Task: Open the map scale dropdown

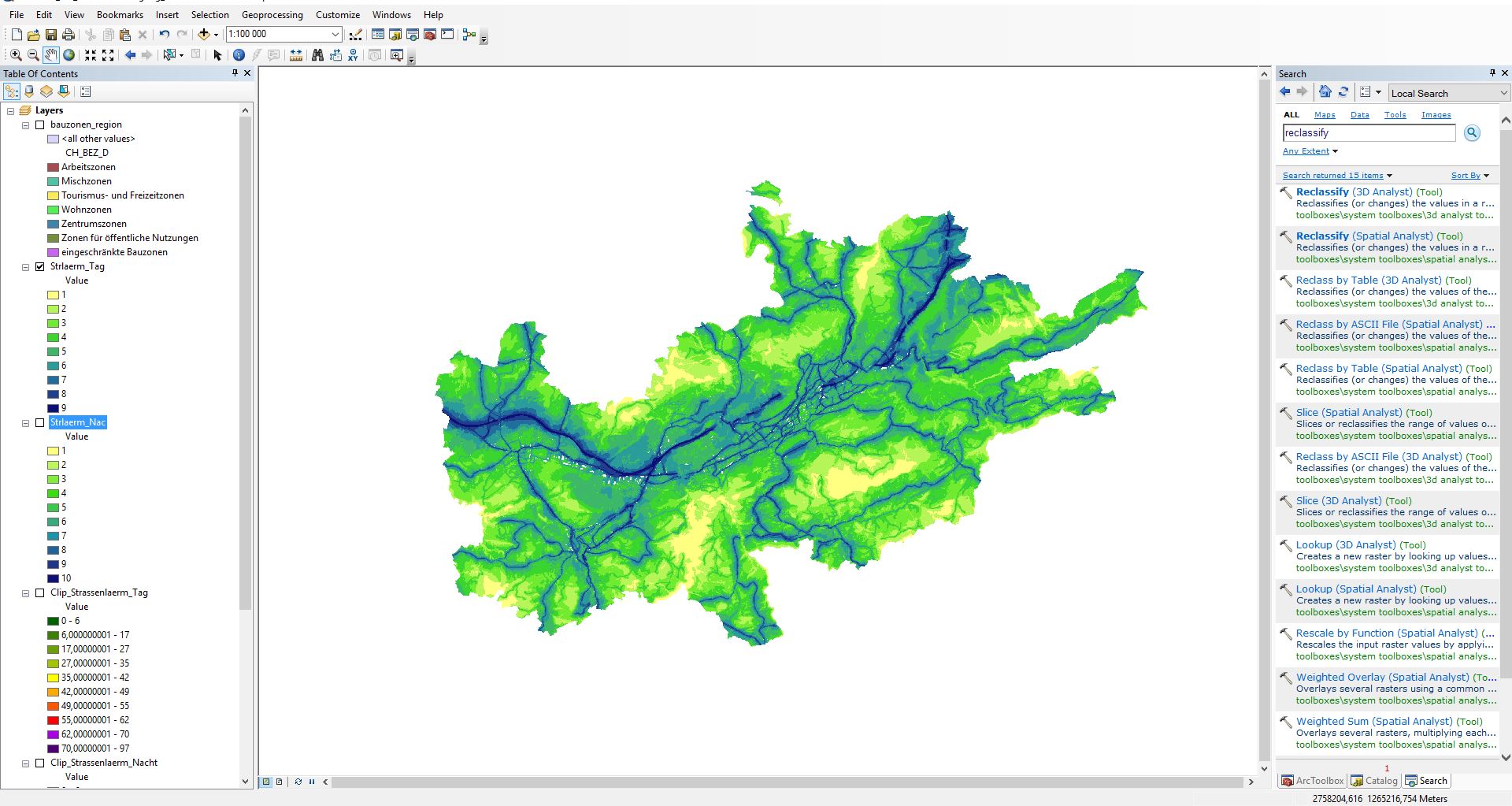Action: pos(335,35)
